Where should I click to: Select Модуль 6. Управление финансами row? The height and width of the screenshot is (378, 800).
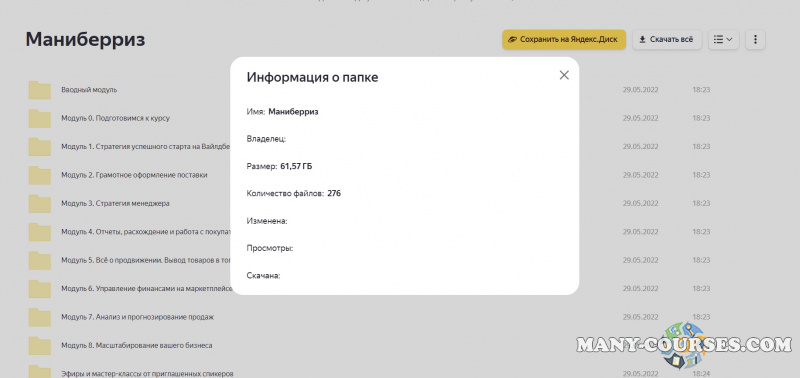tap(146, 289)
